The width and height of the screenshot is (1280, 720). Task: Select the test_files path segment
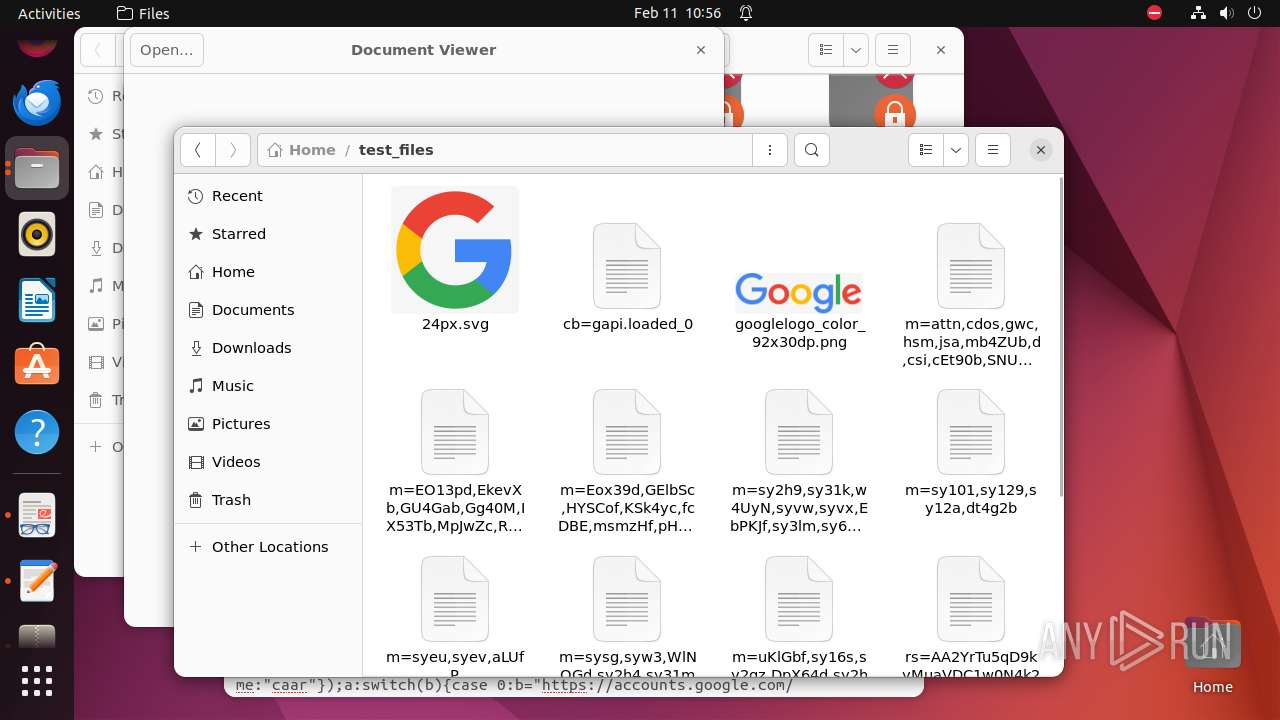[396, 150]
